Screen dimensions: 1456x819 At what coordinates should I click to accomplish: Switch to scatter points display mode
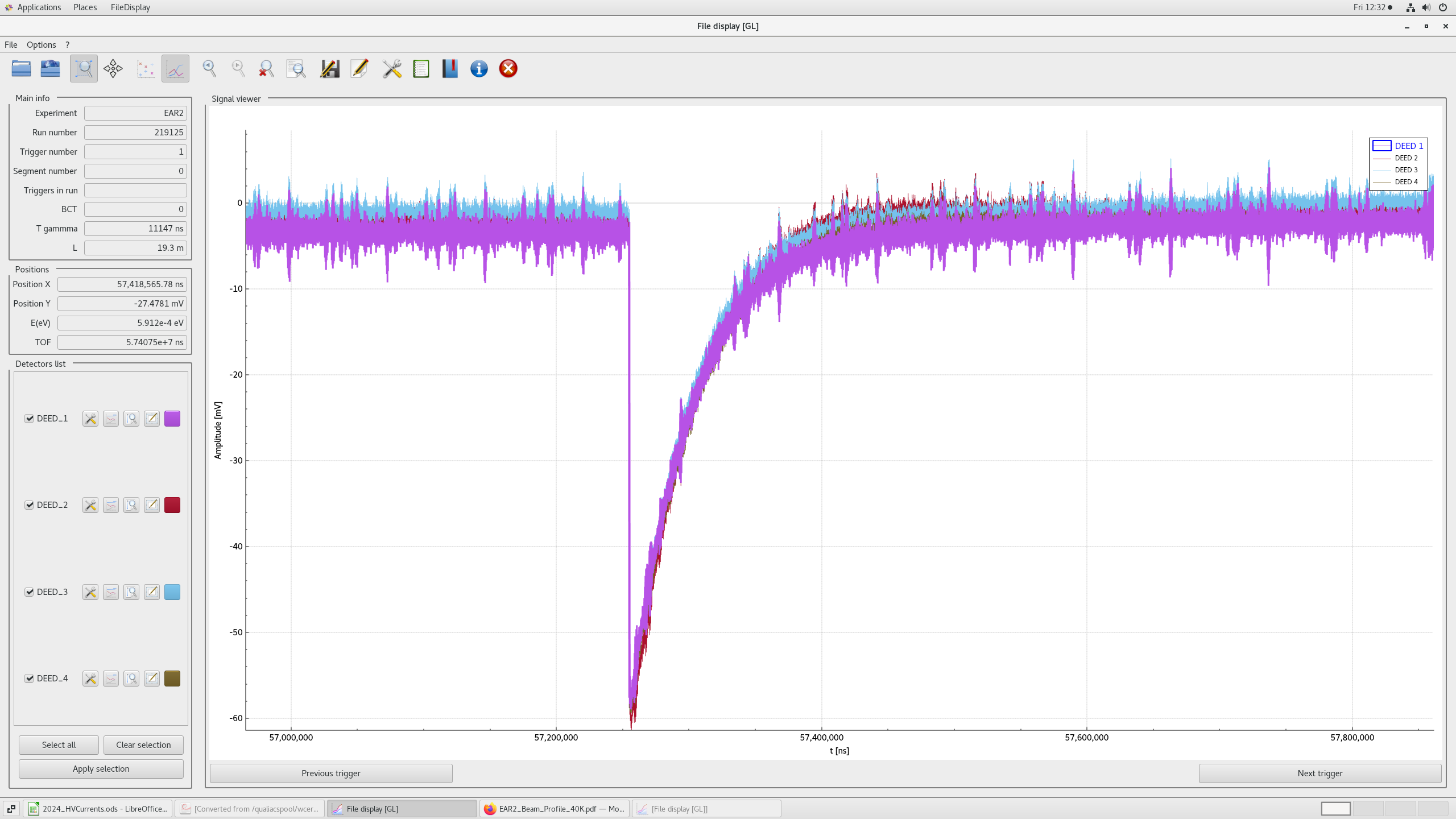click(146, 69)
